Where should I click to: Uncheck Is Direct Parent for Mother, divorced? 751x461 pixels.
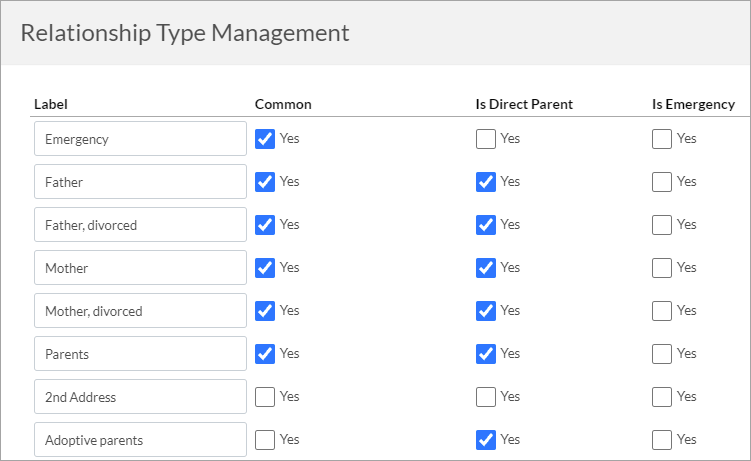click(x=486, y=311)
